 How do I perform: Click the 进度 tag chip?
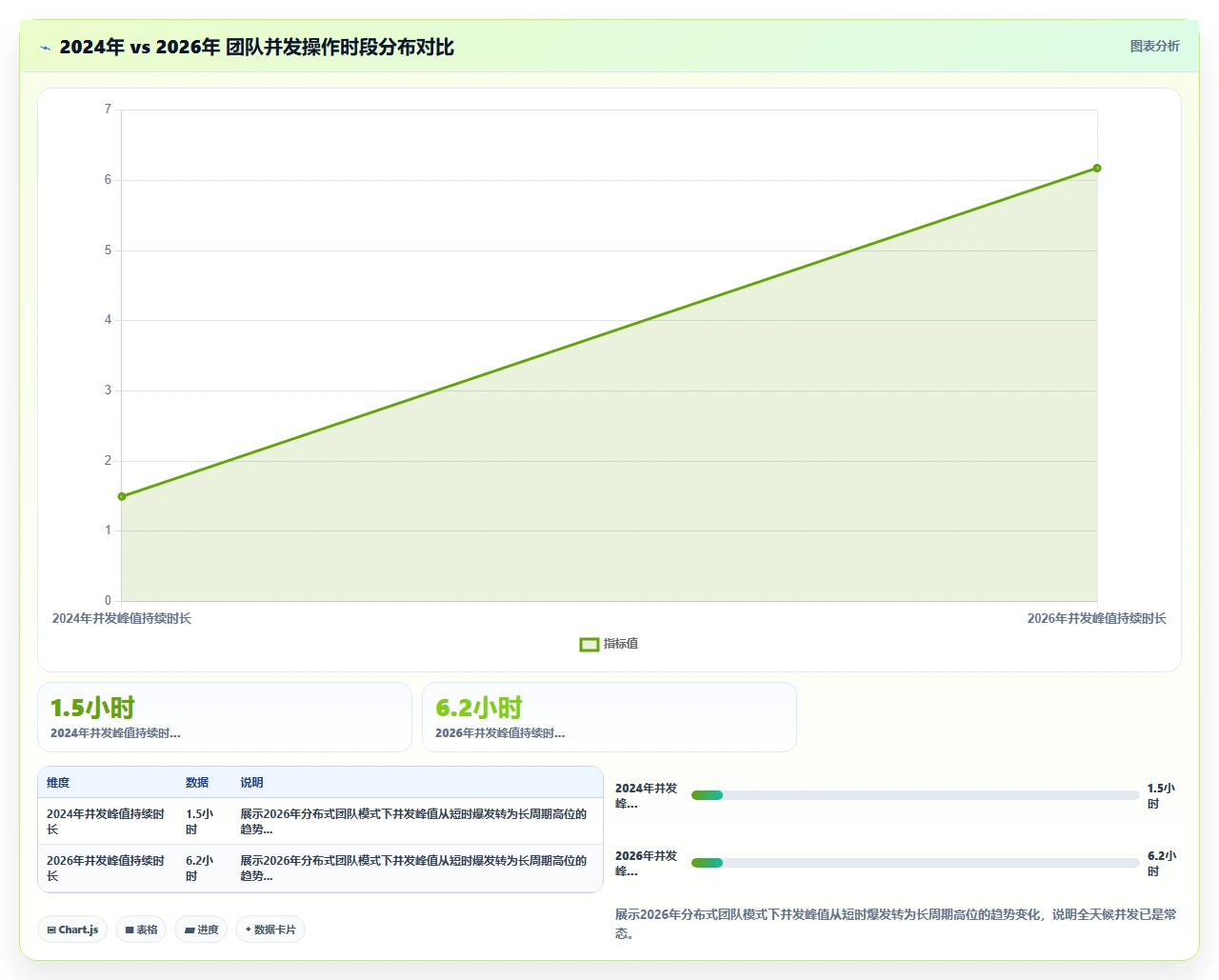coord(201,930)
